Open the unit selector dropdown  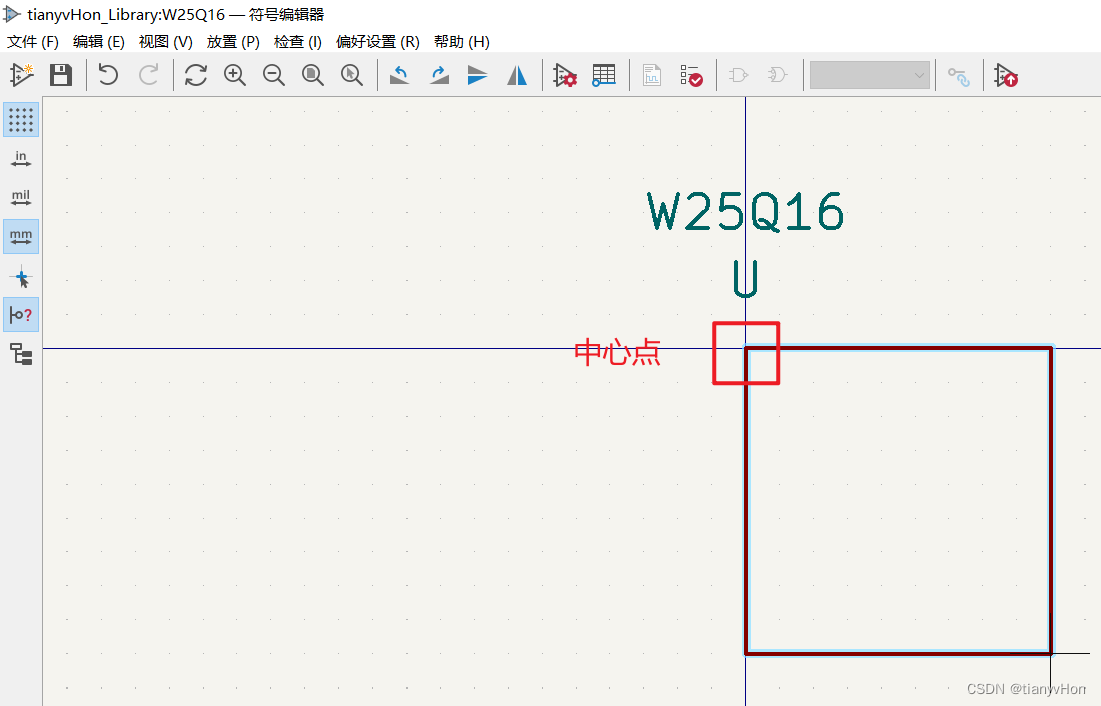point(870,75)
